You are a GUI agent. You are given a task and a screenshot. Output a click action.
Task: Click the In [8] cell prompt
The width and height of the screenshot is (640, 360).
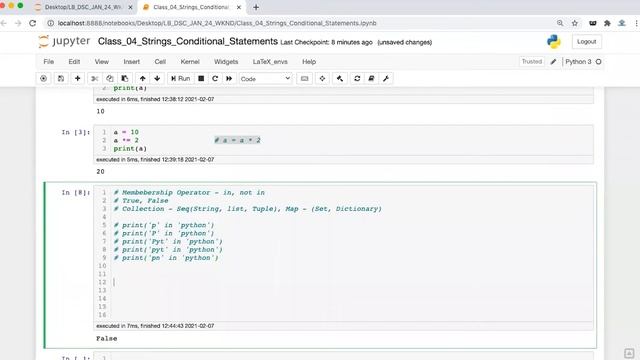click(x=76, y=193)
